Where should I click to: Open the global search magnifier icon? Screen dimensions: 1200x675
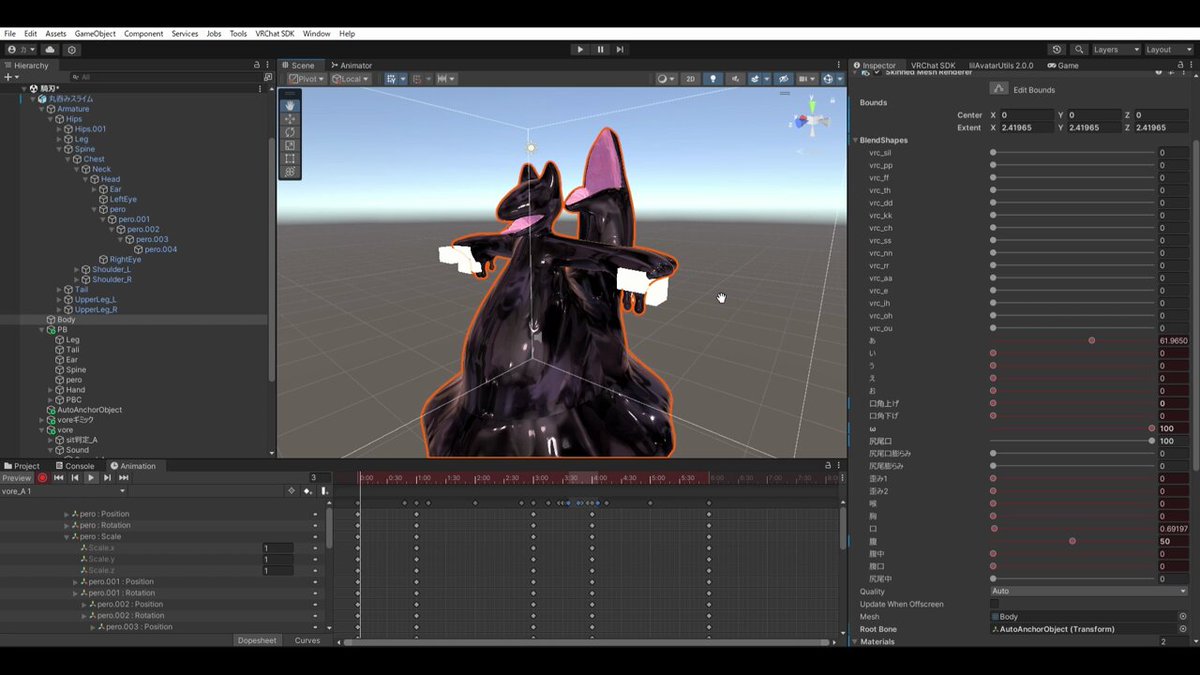click(x=1080, y=49)
